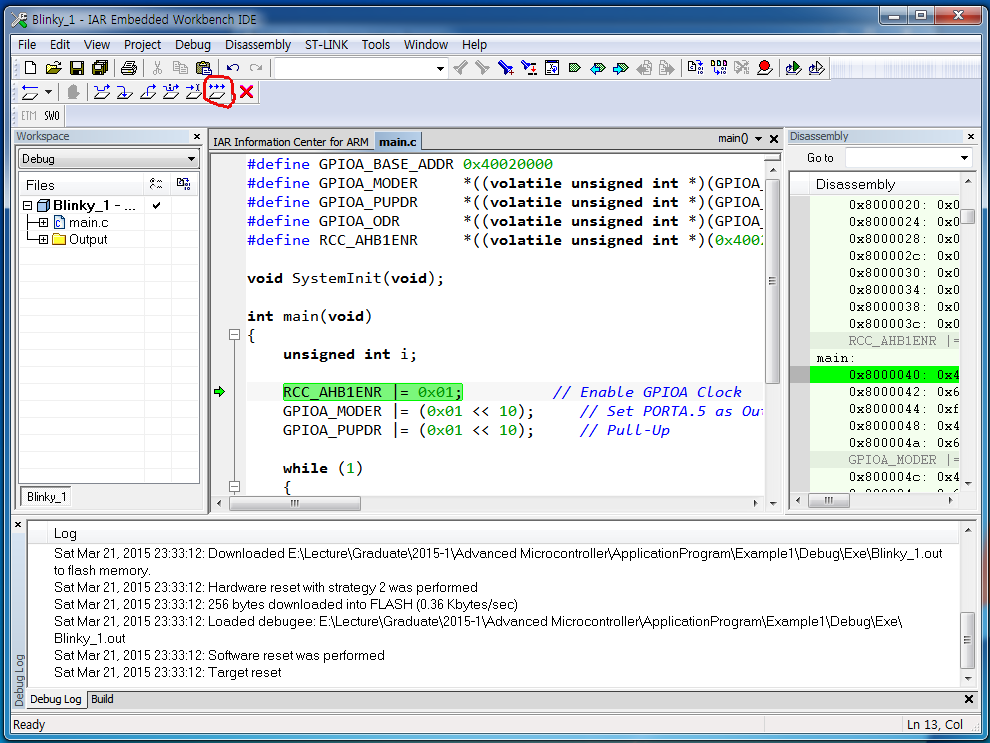This screenshot has height=743, width=990.
Task: Collapse the main function code fold
Action: [234, 335]
